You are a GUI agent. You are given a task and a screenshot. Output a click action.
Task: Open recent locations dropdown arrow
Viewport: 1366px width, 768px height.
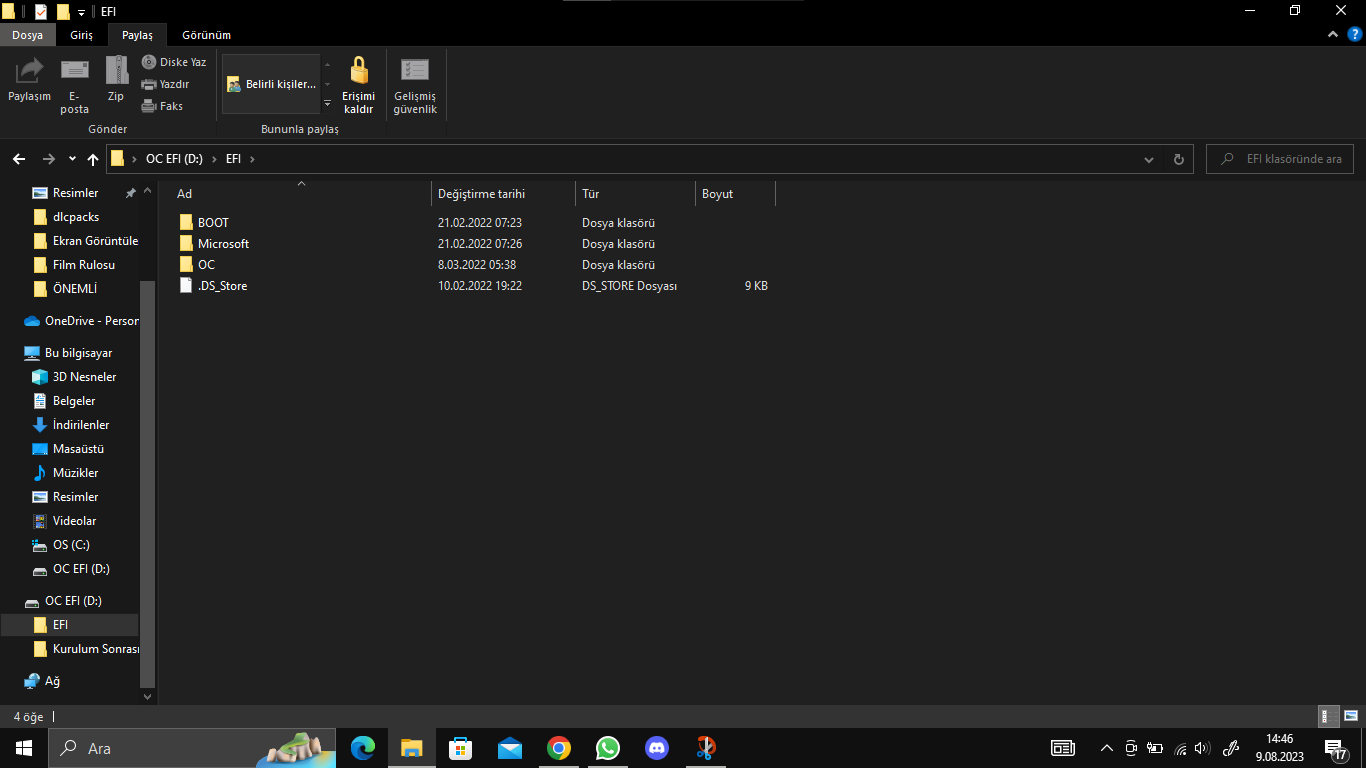tap(72, 159)
